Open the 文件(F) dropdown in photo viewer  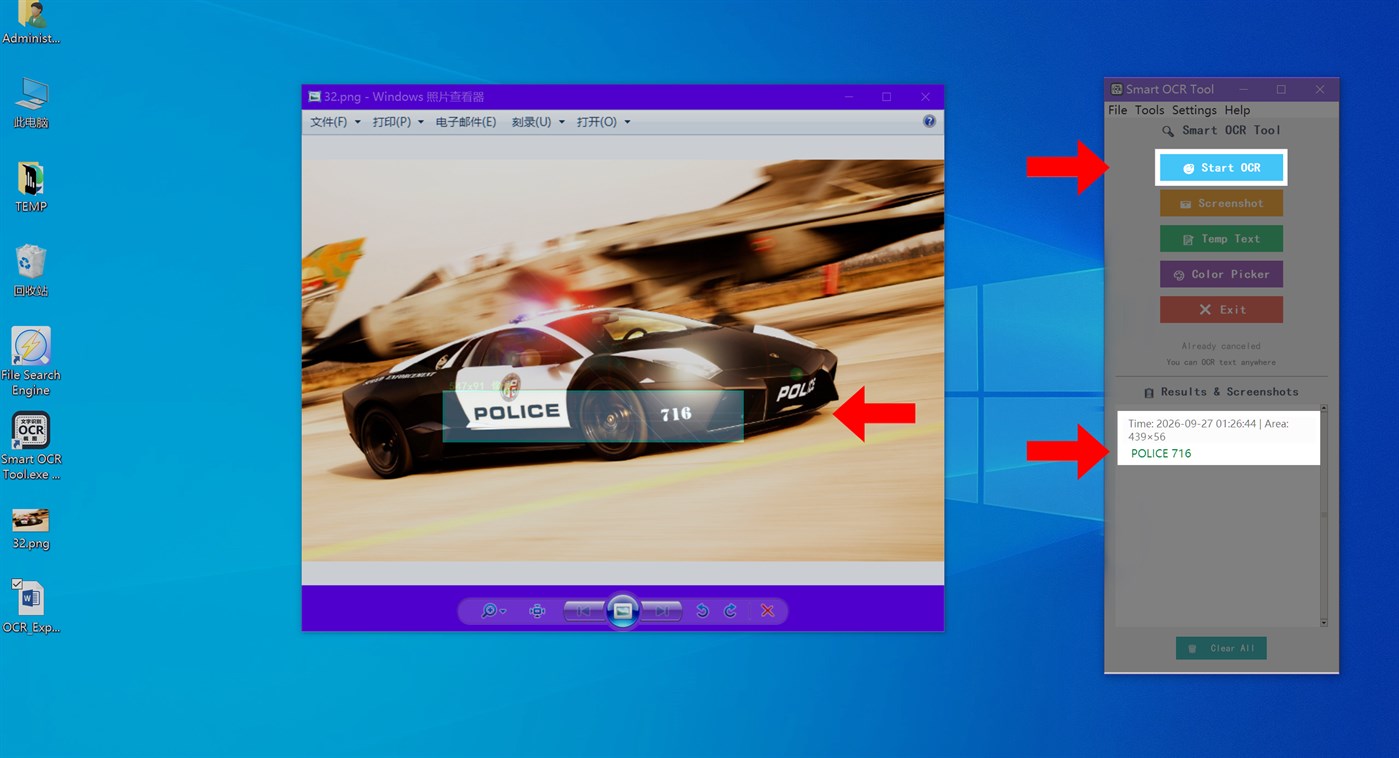pyautogui.click(x=335, y=122)
